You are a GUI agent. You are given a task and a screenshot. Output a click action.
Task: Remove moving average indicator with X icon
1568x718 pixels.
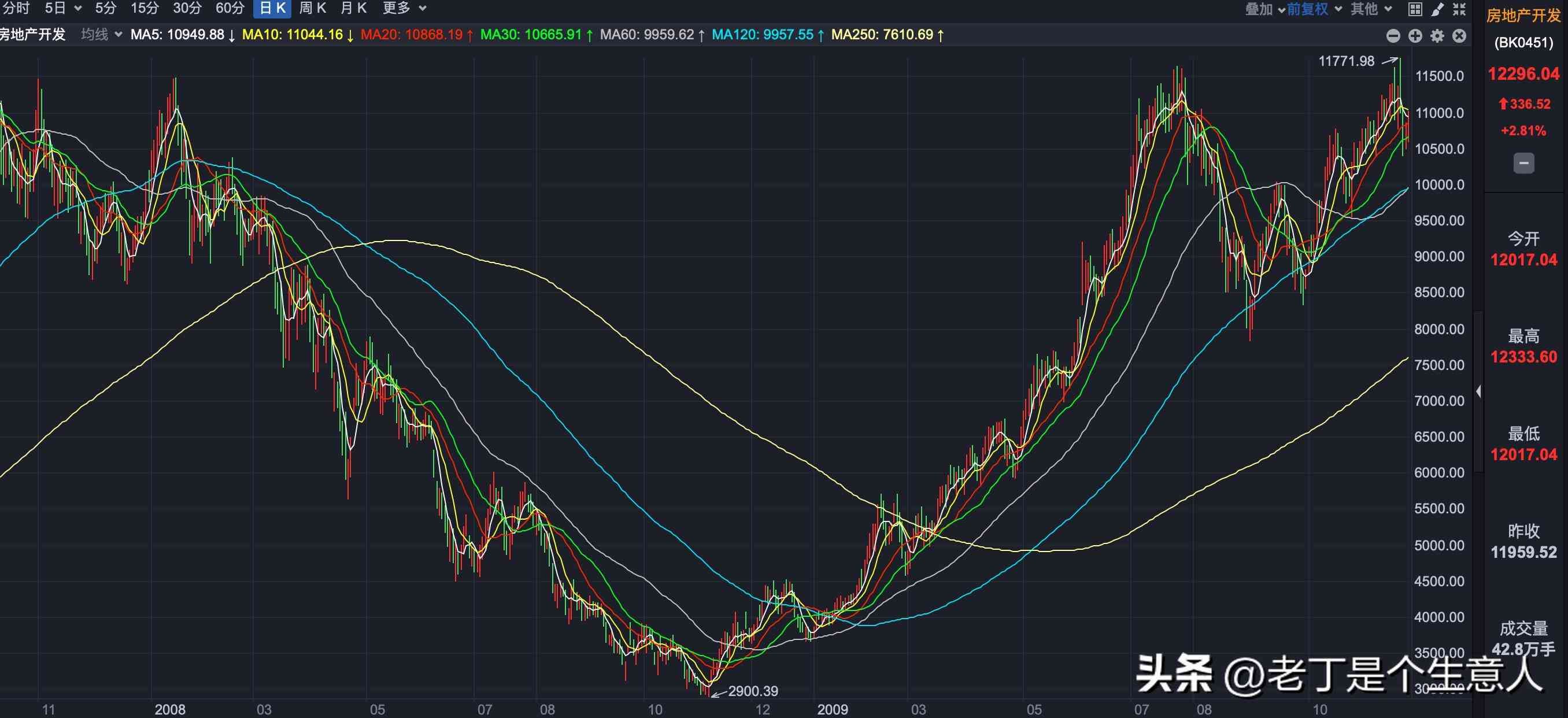tap(1459, 36)
